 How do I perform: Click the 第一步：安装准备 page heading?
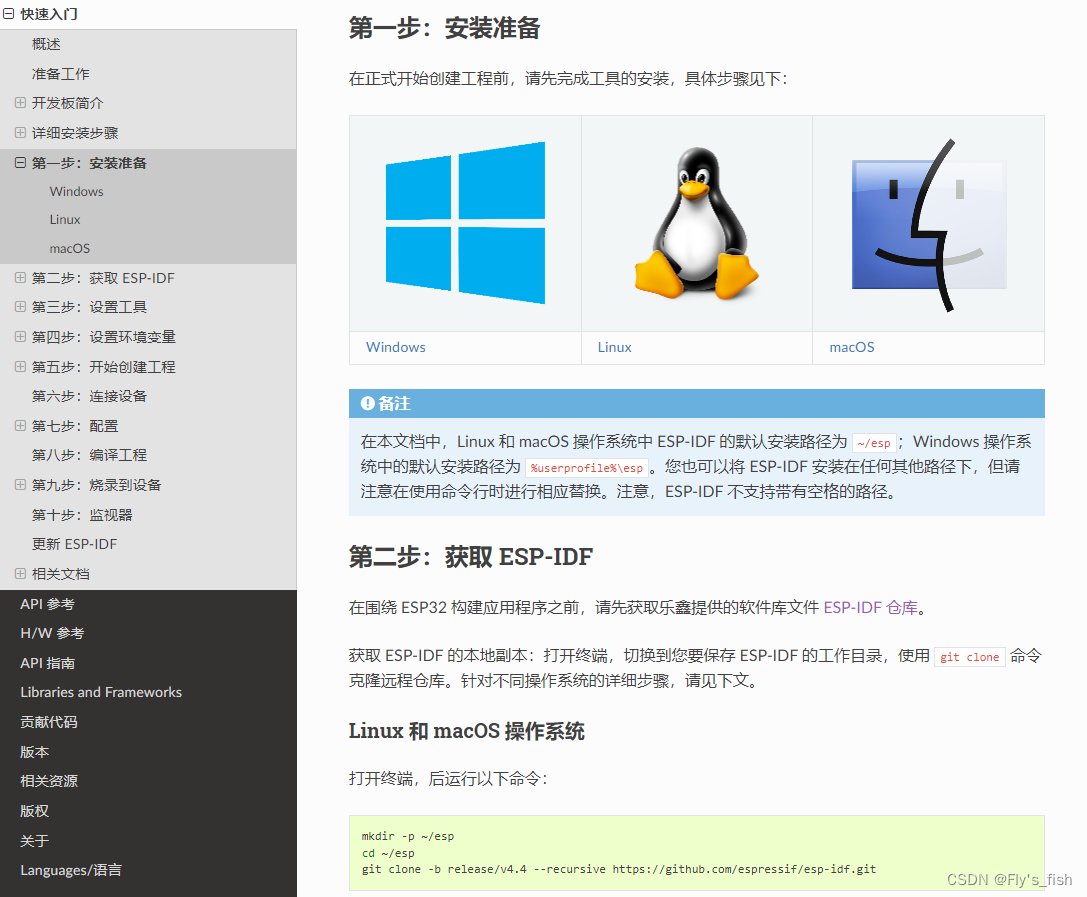click(444, 28)
